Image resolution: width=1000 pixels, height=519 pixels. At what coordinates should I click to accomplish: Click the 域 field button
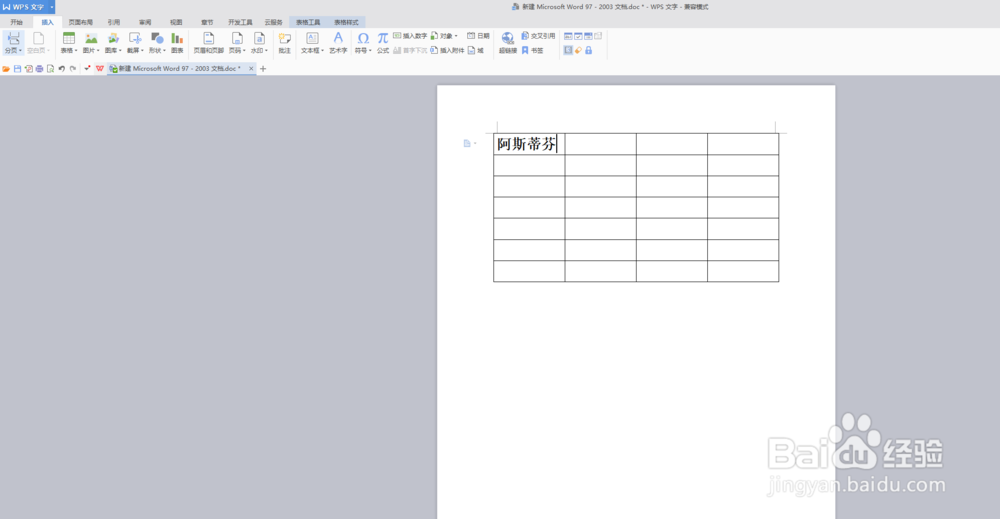(476, 50)
